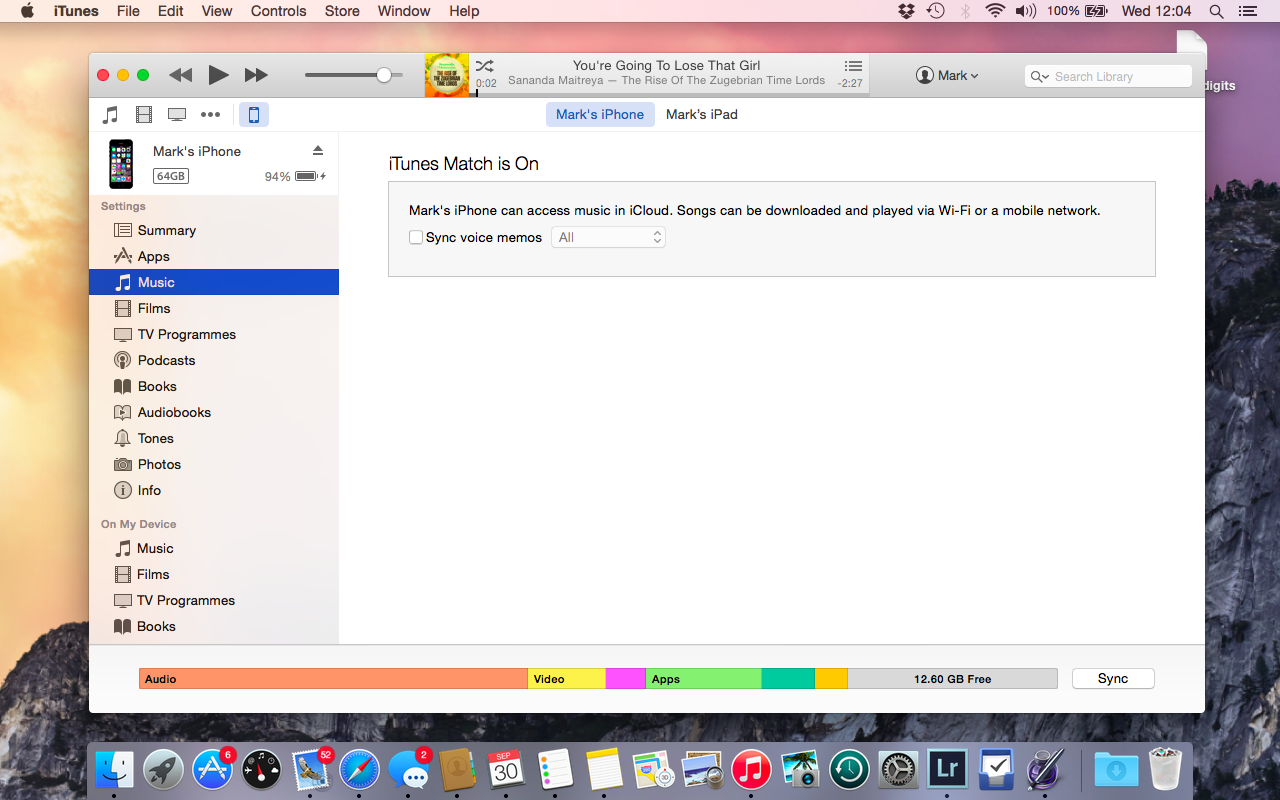
Task: Skip to previous track
Action: coord(180,75)
